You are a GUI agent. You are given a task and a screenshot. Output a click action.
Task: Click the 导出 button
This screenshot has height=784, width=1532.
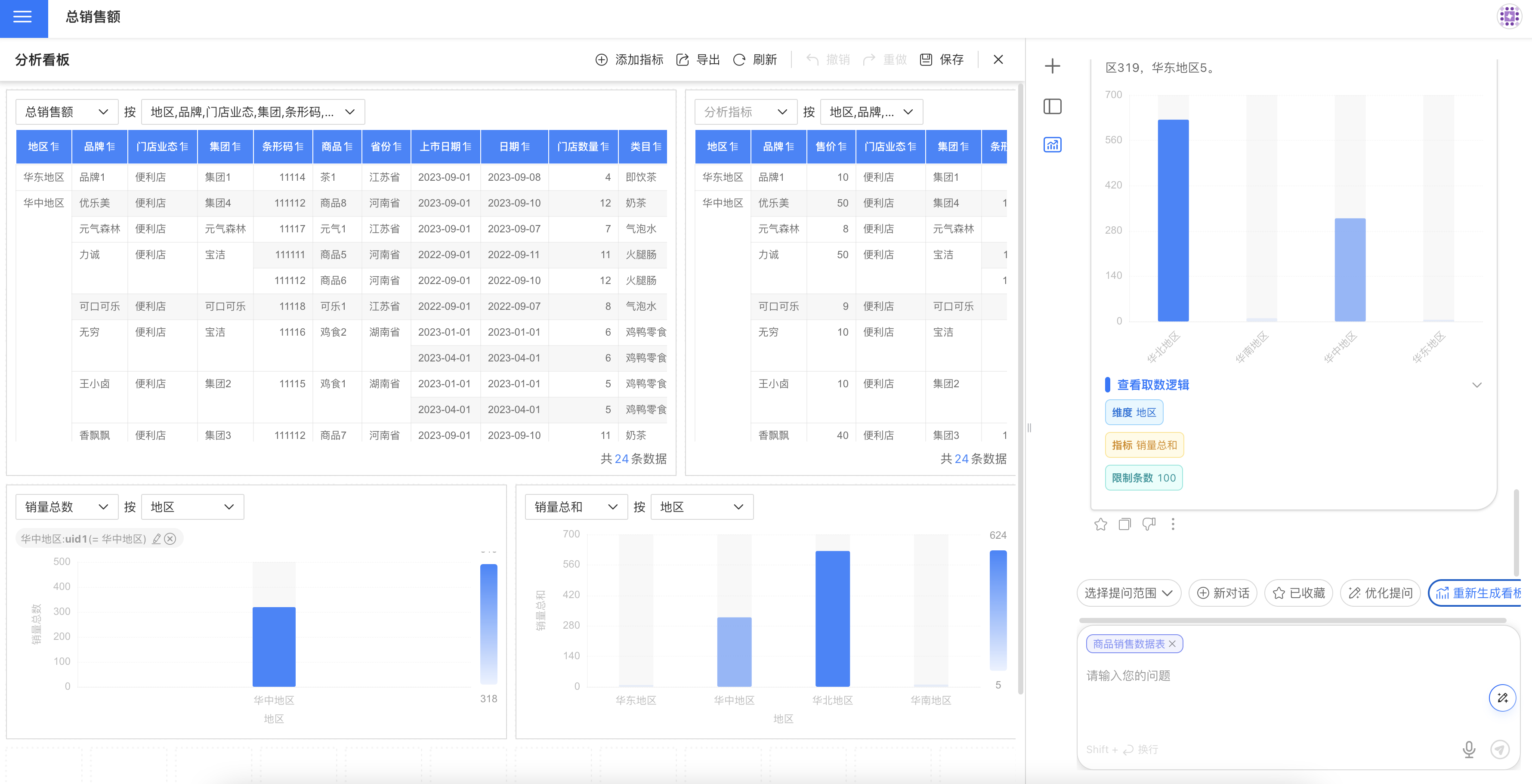point(698,60)
